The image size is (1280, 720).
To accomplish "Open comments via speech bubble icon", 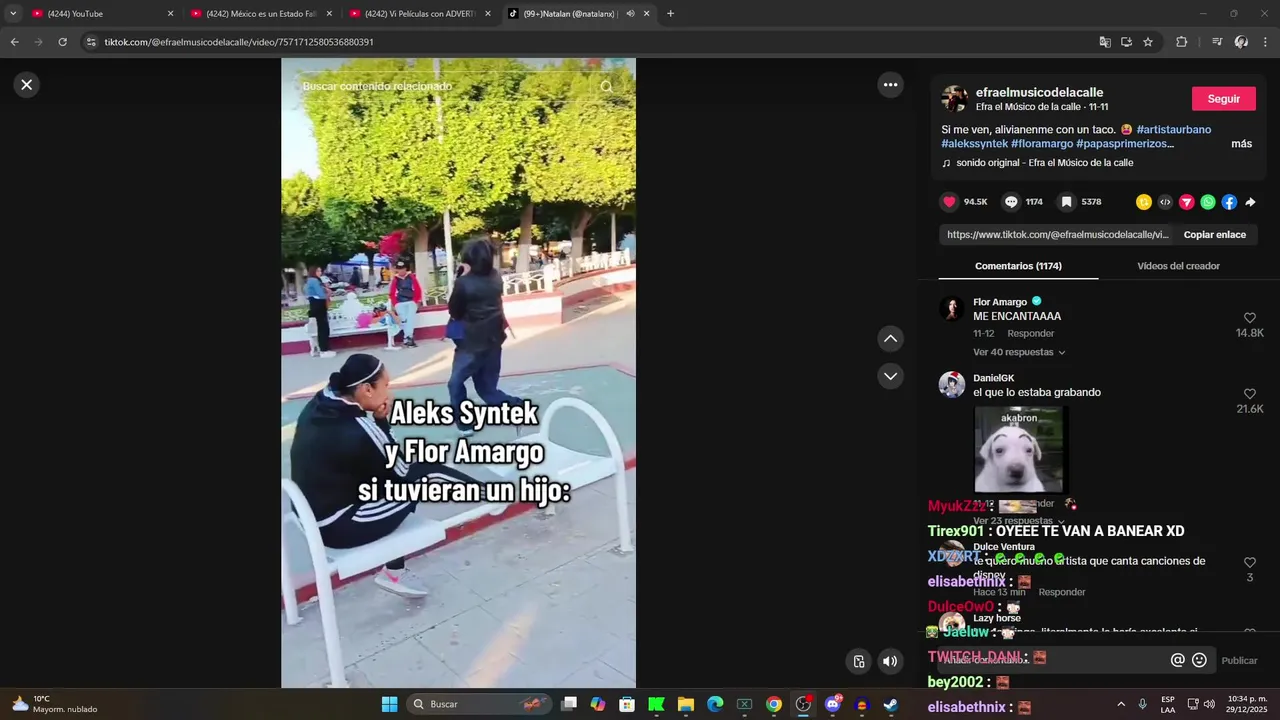I will pos(1011,202).
